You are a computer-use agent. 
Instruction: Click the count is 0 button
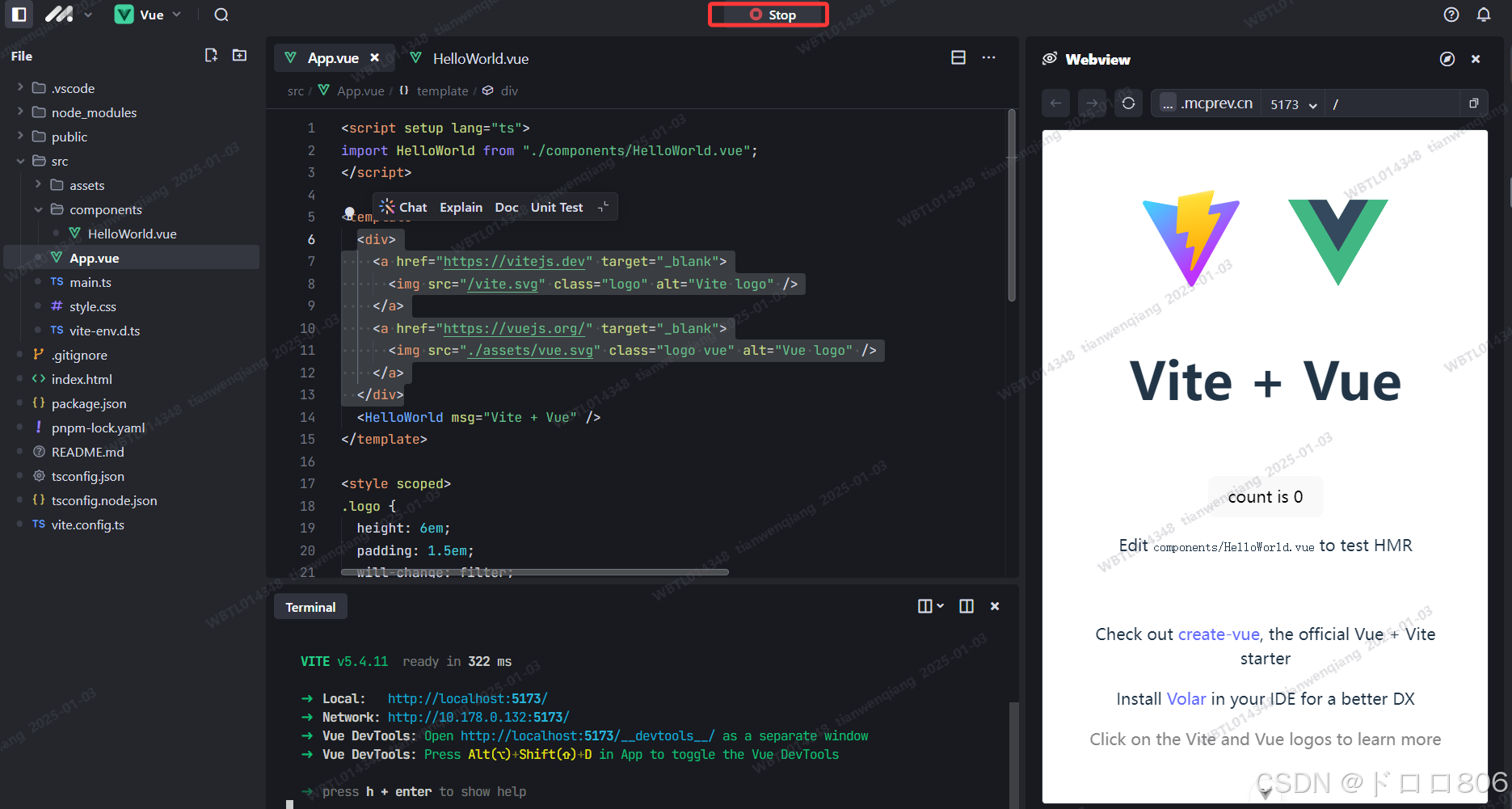1266,497
